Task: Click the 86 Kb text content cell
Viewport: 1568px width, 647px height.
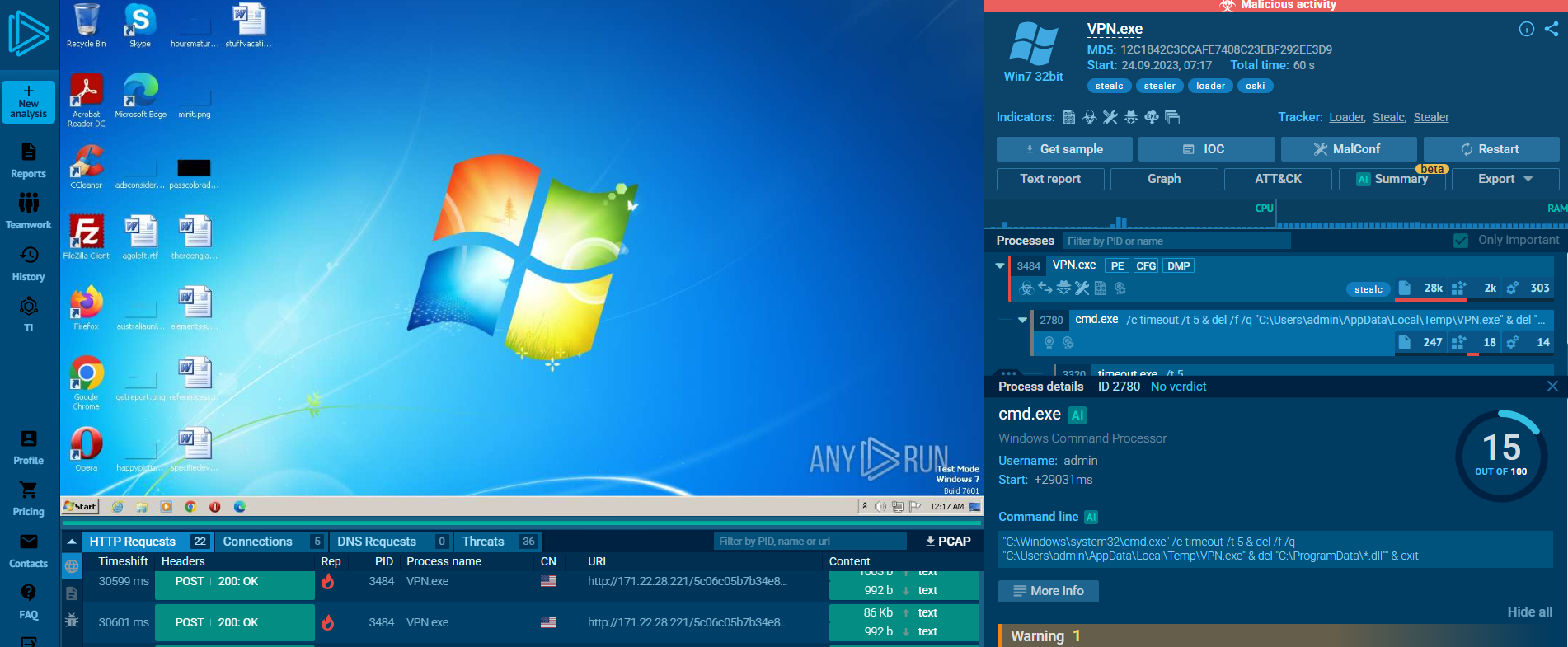Action: tap(904, 613)
